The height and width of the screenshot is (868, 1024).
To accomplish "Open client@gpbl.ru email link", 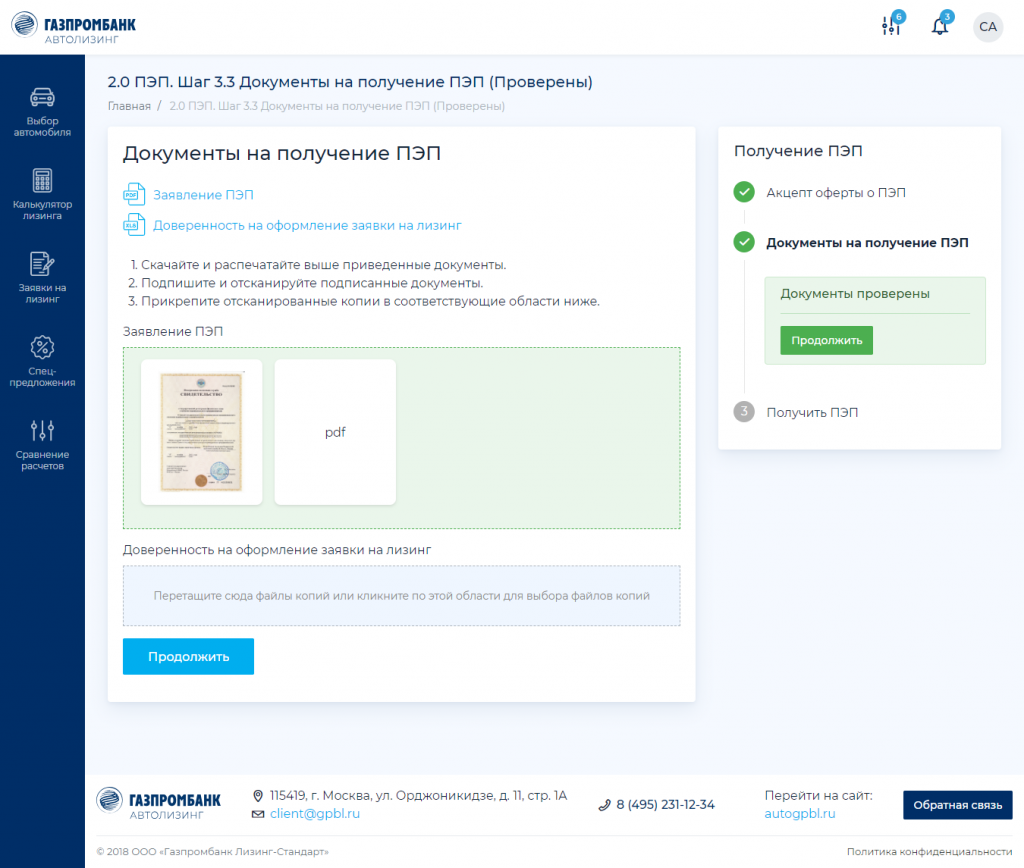I will coord(315,814).
